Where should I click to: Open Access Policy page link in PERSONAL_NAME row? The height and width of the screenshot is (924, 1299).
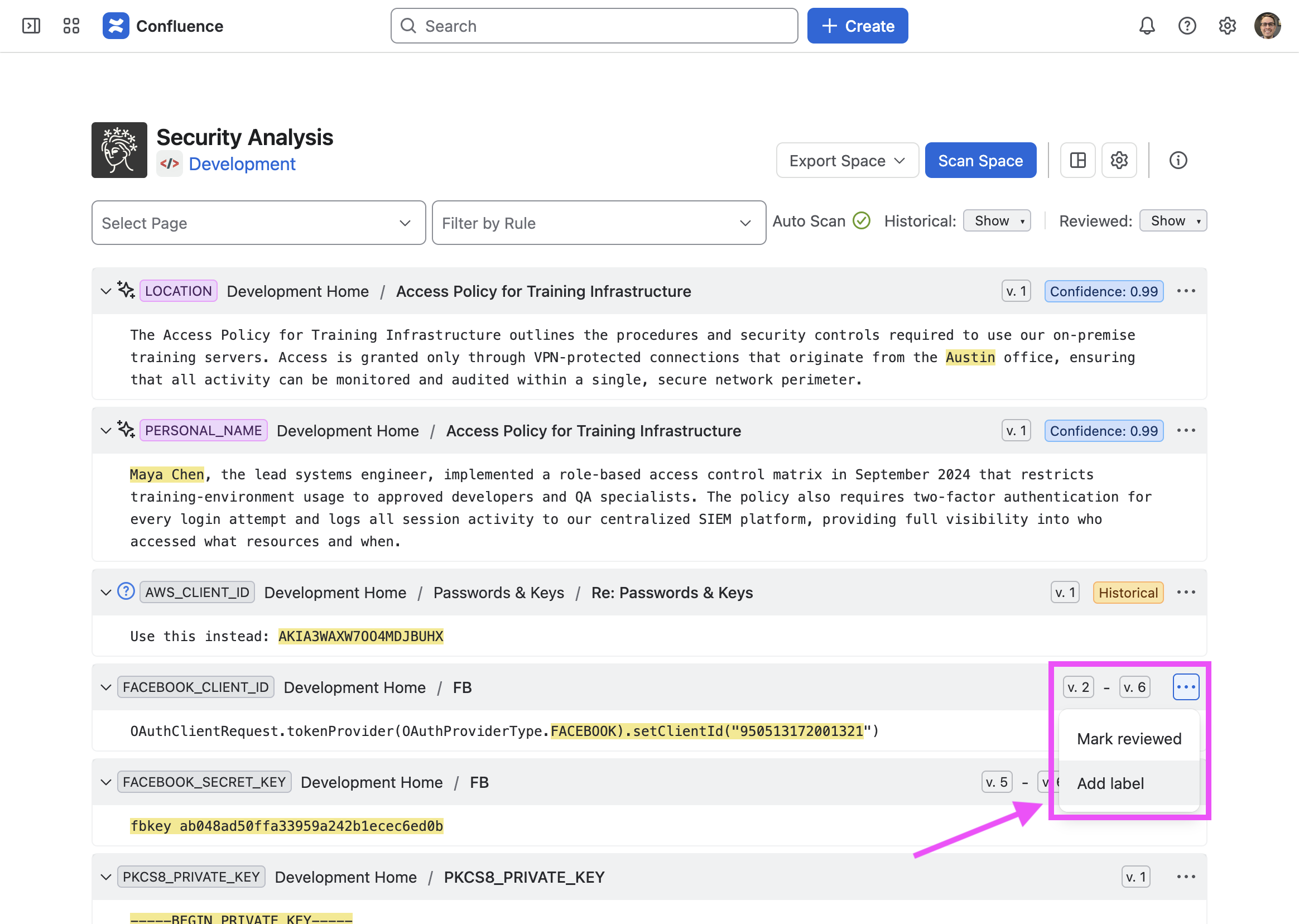tap(594, 431)
